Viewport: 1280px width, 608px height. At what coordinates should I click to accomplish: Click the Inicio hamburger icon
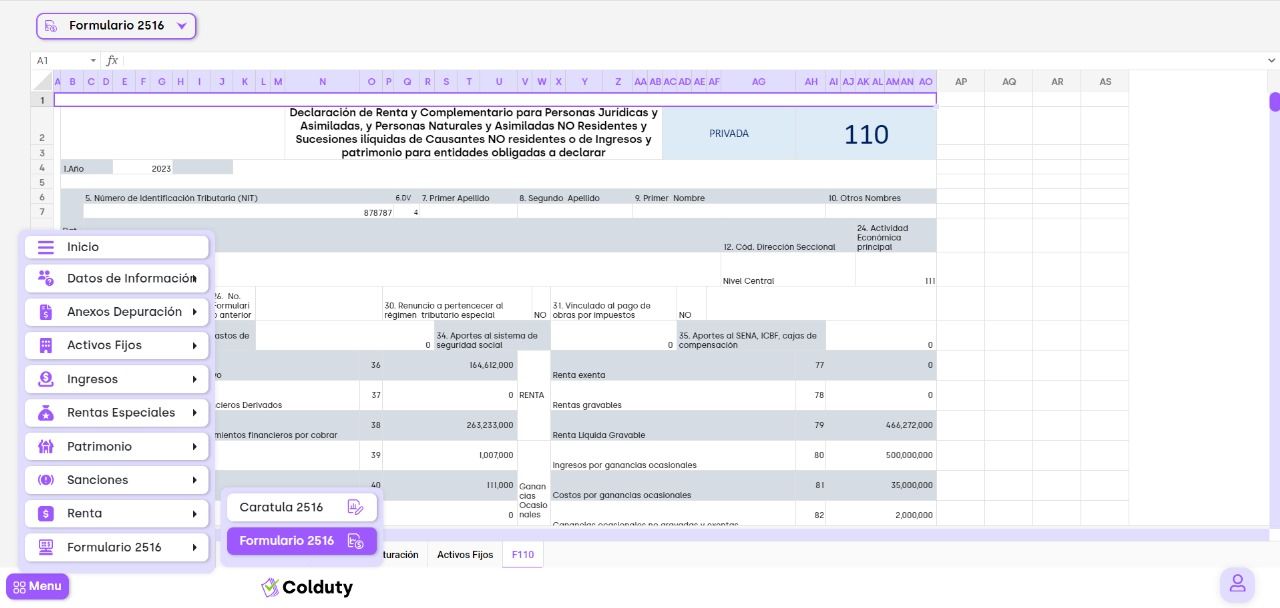pos(46,247)
